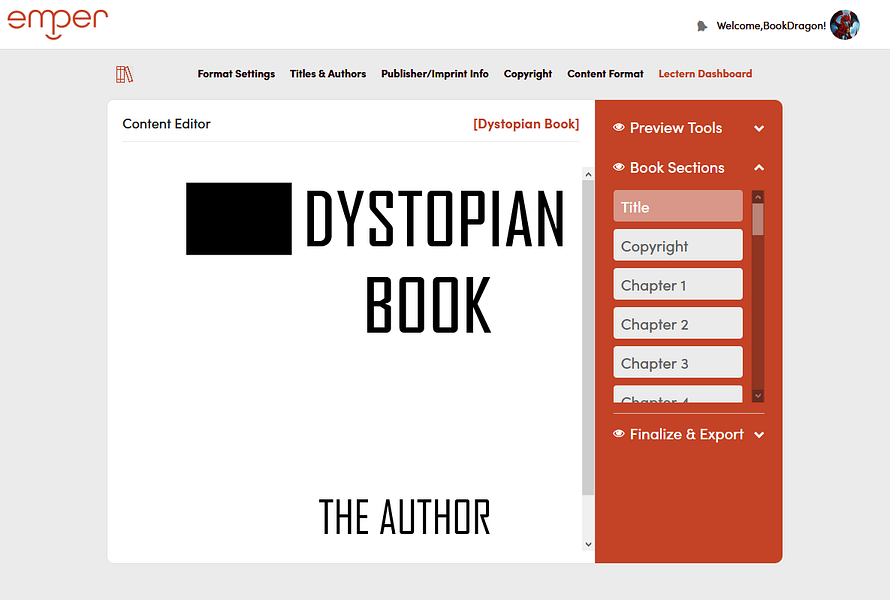The height and width of the screenshot is (600, 890).
Task: Open the BookDragon profile avatar
Action: tap(845, 25)
